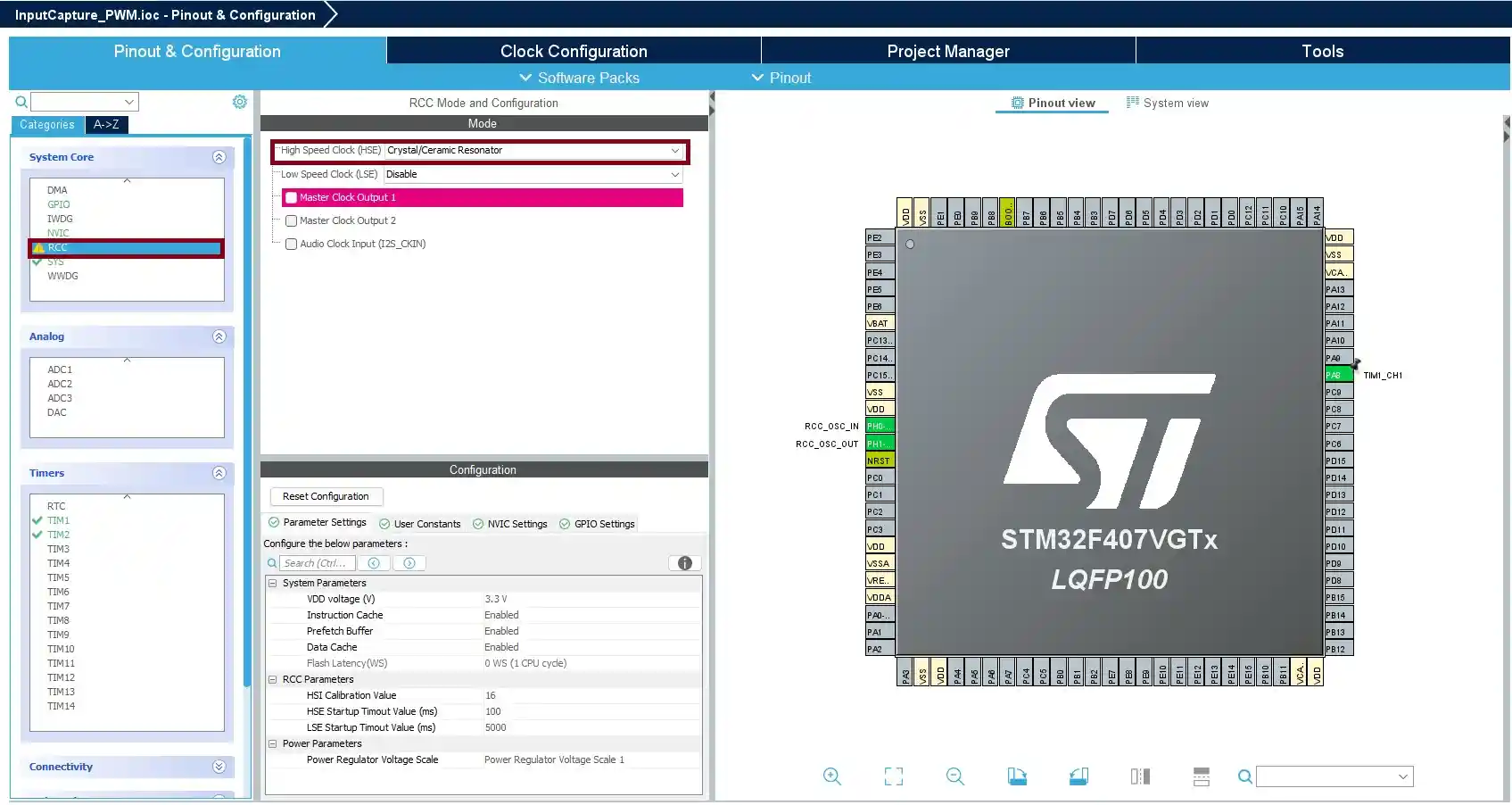
Task: Click the parameter search input field
Action: [318, 563]
